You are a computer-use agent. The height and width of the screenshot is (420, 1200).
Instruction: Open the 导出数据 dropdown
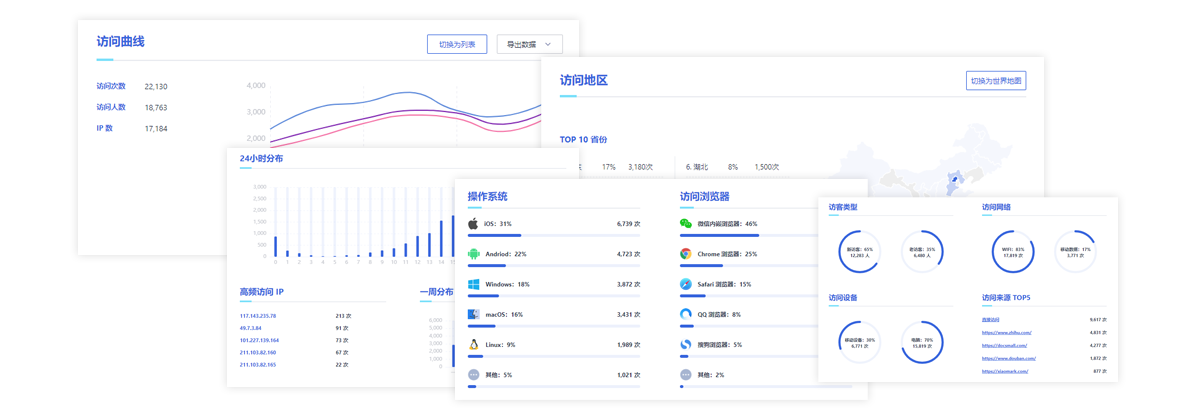point(529,44)
